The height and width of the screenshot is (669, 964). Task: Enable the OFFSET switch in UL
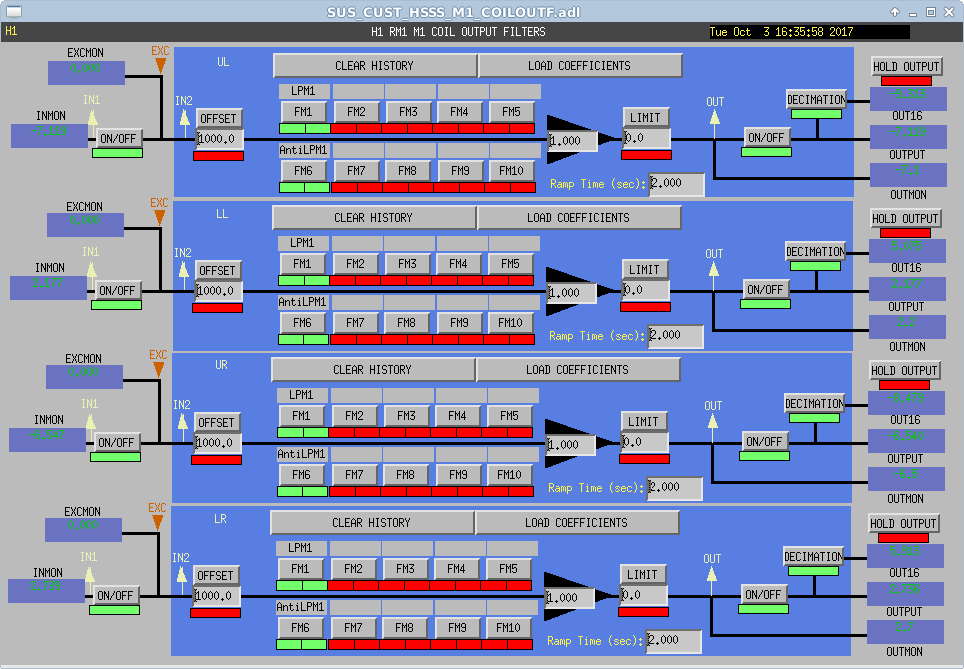219,118
